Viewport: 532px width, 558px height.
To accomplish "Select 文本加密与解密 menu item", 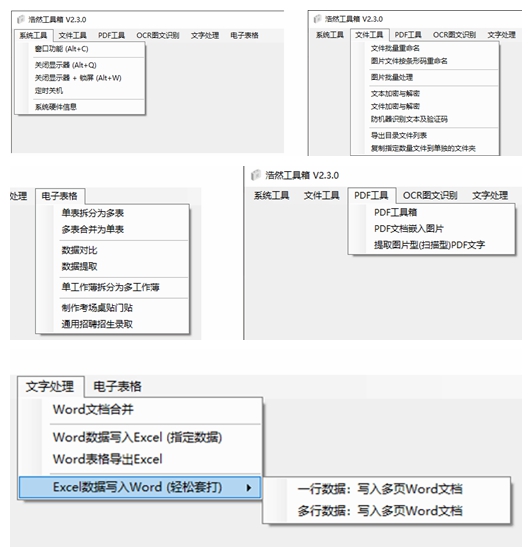I will [x=395, y=94].
